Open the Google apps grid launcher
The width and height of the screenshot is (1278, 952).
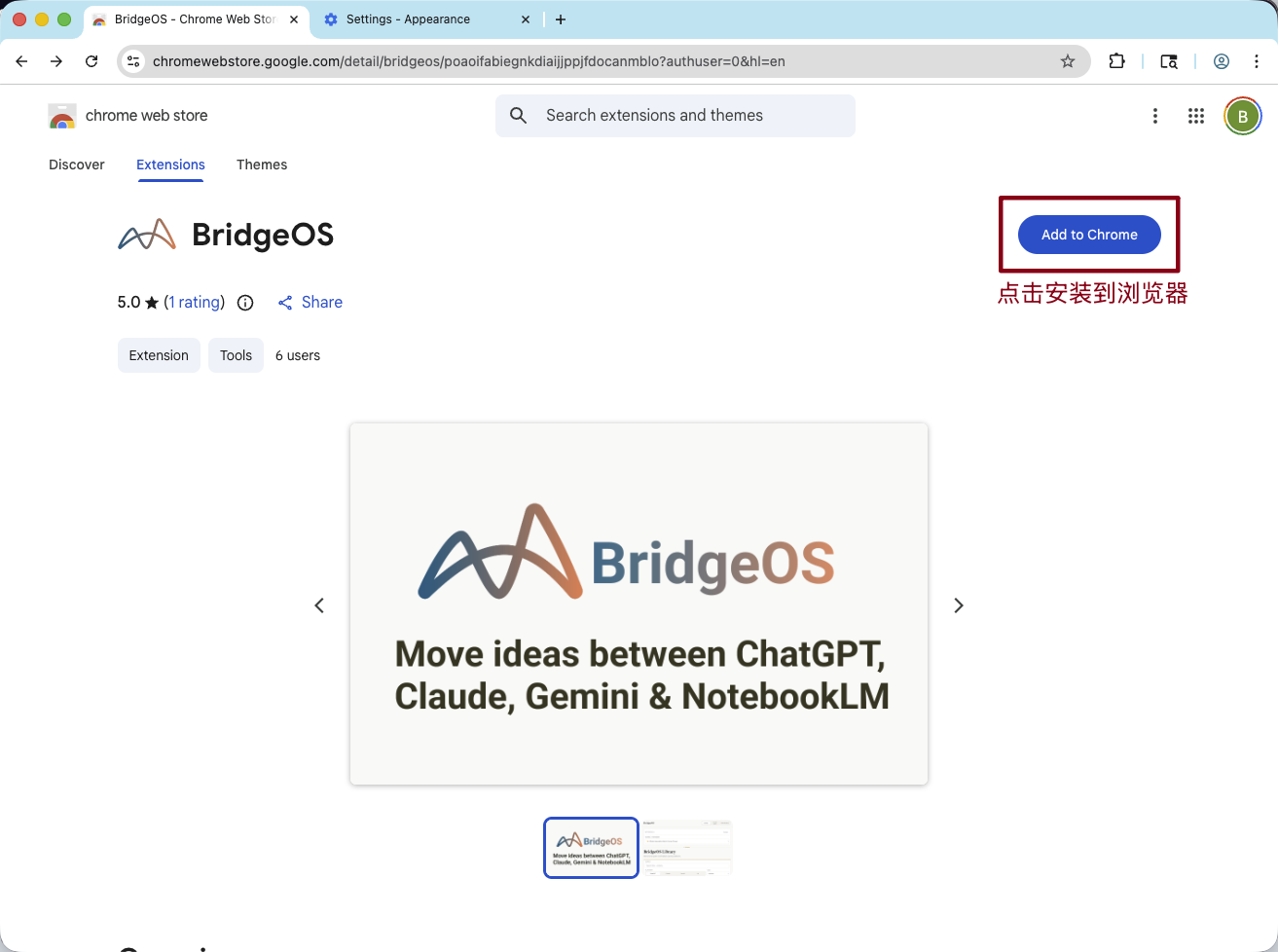tap(1196, 115)
